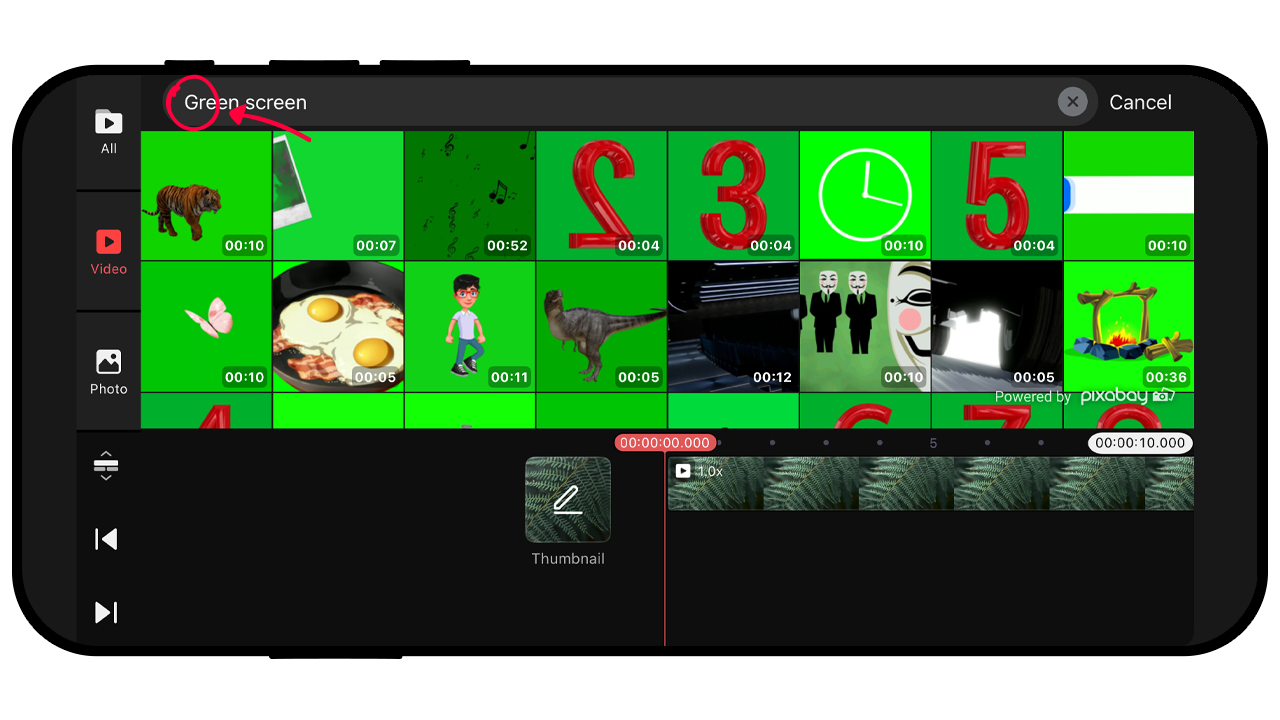Click the 00:00:10.000 total duration label
Screen dimensions: 1280x720
[1140, 443]
